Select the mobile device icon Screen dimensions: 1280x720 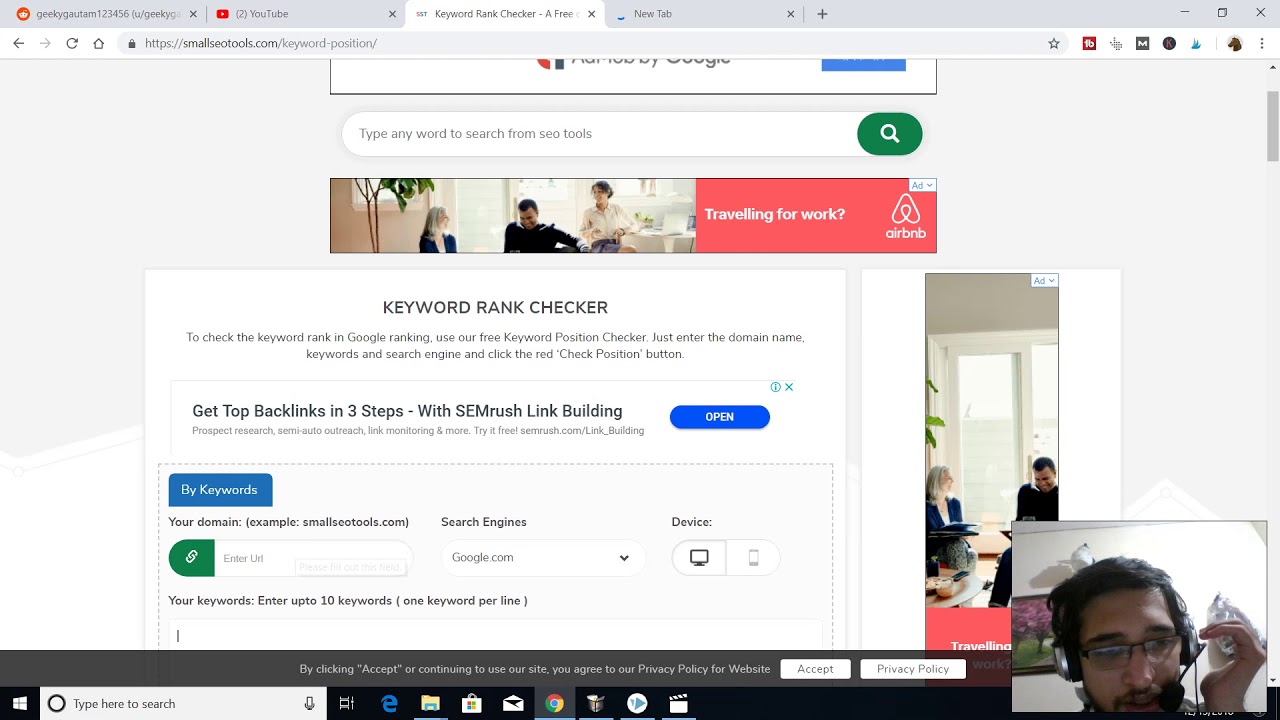point(753,558)
